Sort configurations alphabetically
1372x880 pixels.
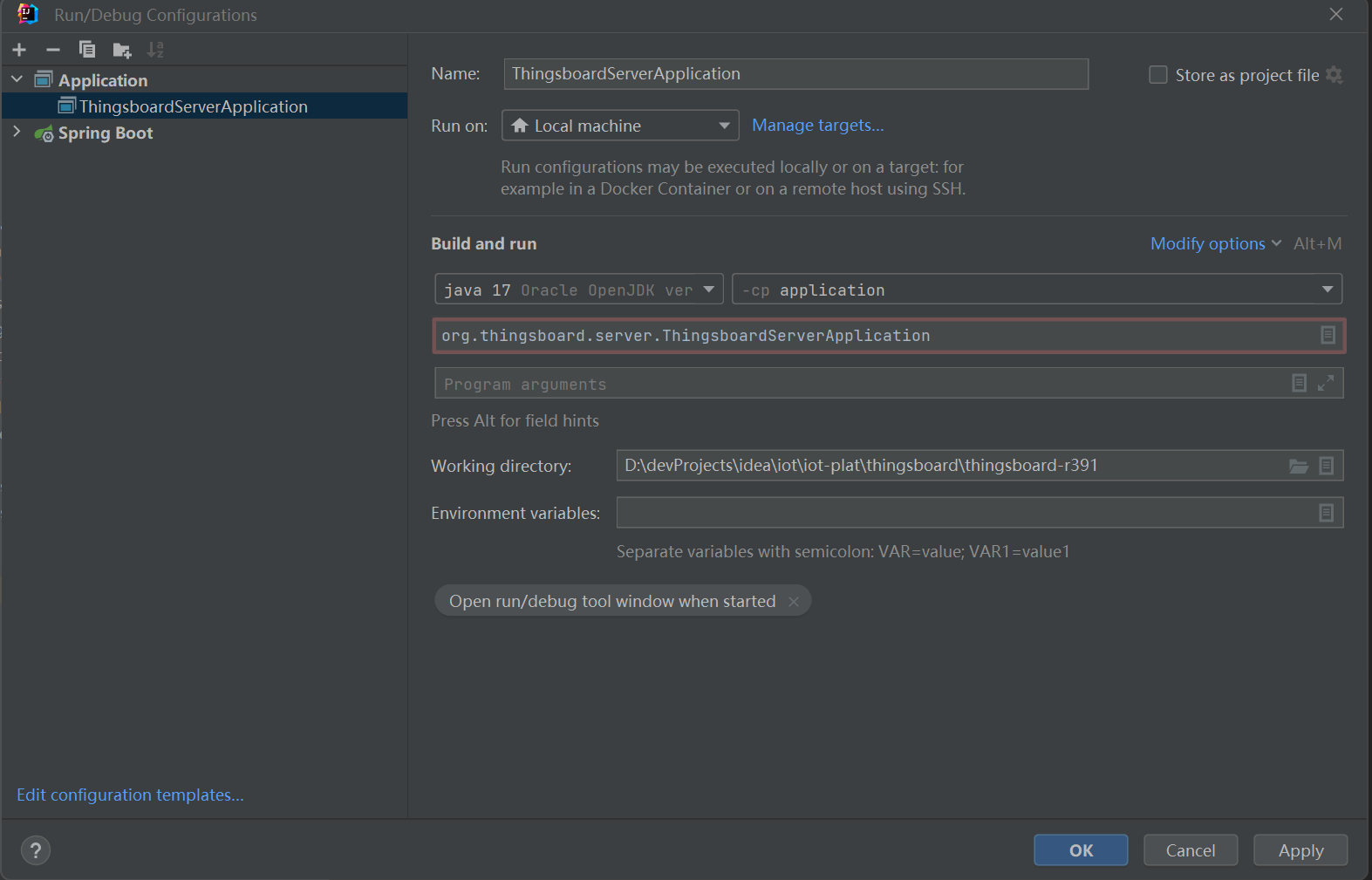coord(155,50)
